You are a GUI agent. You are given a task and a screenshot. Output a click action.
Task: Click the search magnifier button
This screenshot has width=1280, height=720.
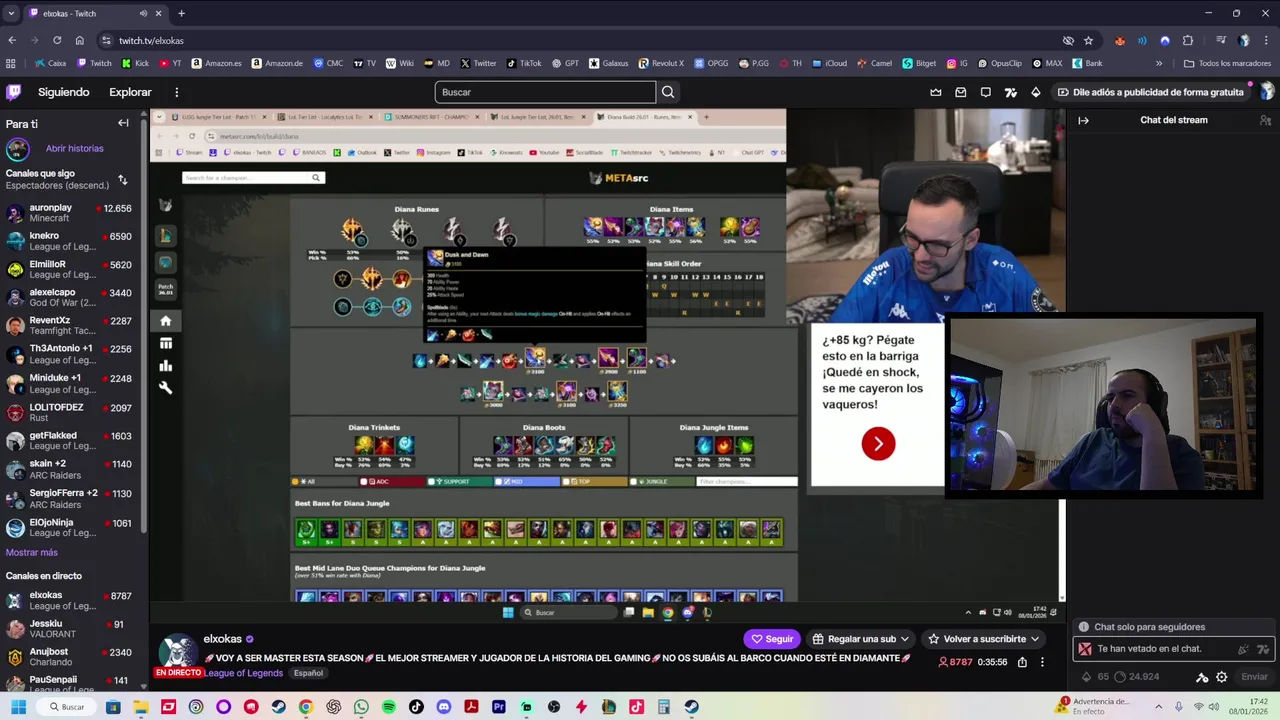coord(668,92)
